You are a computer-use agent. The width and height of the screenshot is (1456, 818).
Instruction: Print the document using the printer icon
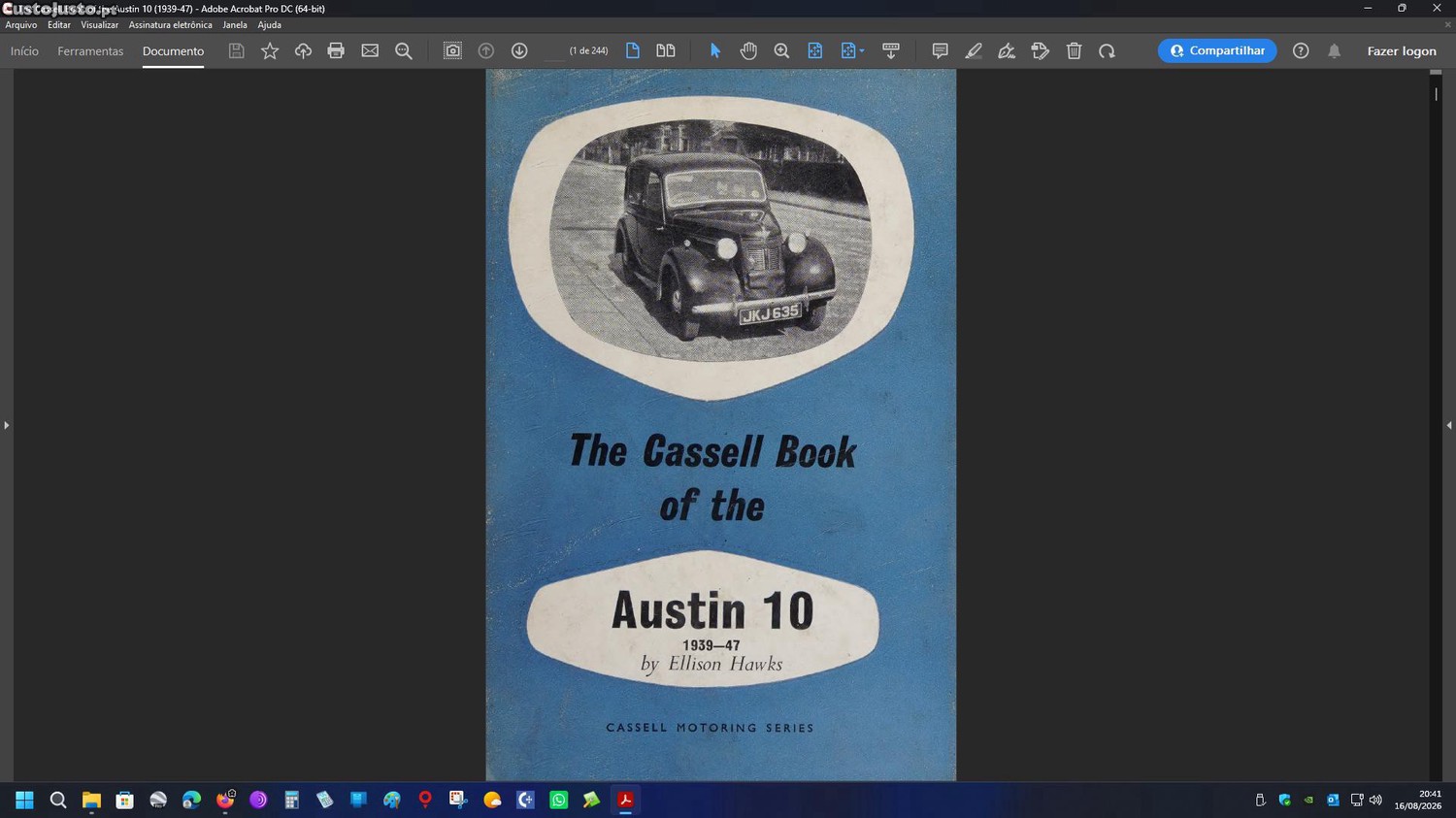(x=336, y=50)
